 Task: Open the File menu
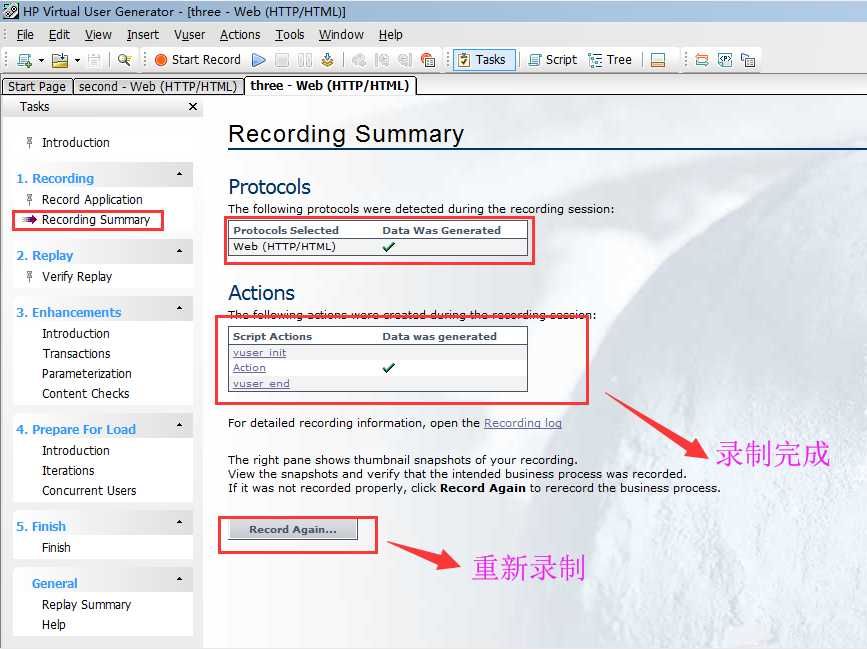(x=25, y=35)
